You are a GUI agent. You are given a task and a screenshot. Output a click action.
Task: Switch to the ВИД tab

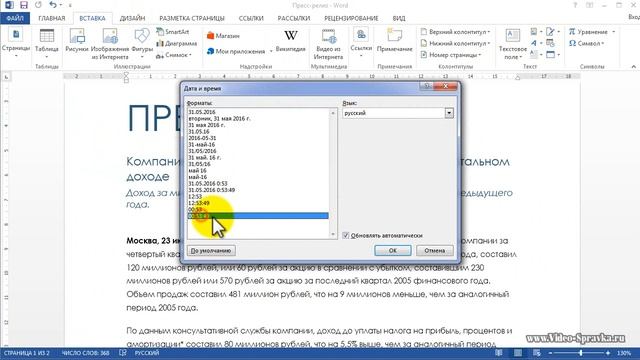click(x=399, y=18)
